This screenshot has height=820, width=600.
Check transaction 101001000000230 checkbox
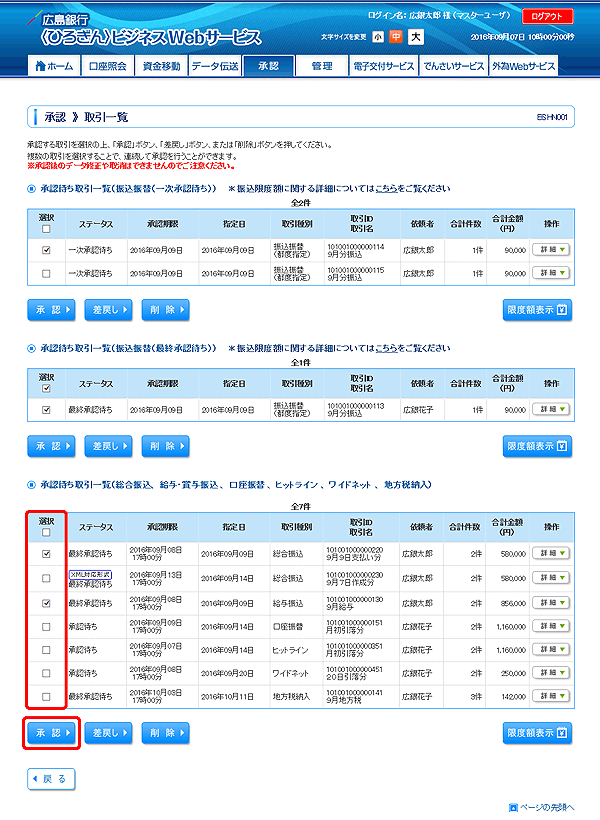46,578
